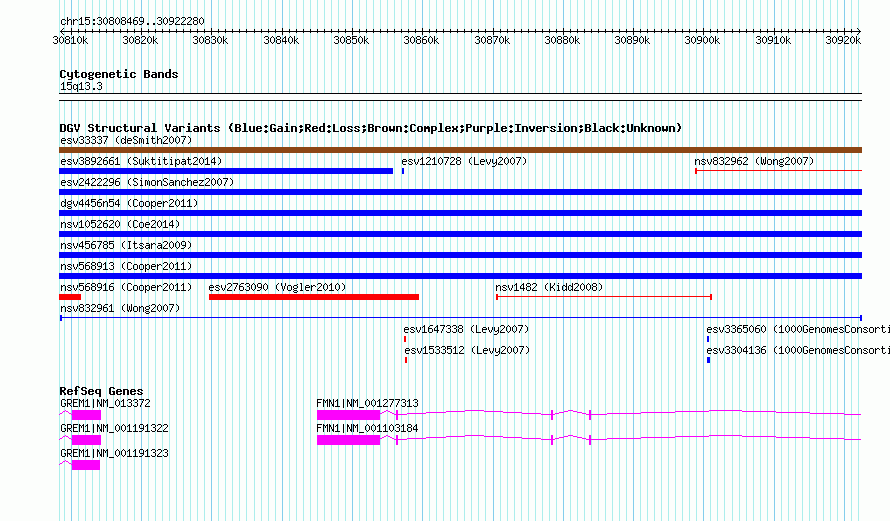Click the 30880k ruler position label
This screenshot has height=521, width=890.
[x=562, y=40]
